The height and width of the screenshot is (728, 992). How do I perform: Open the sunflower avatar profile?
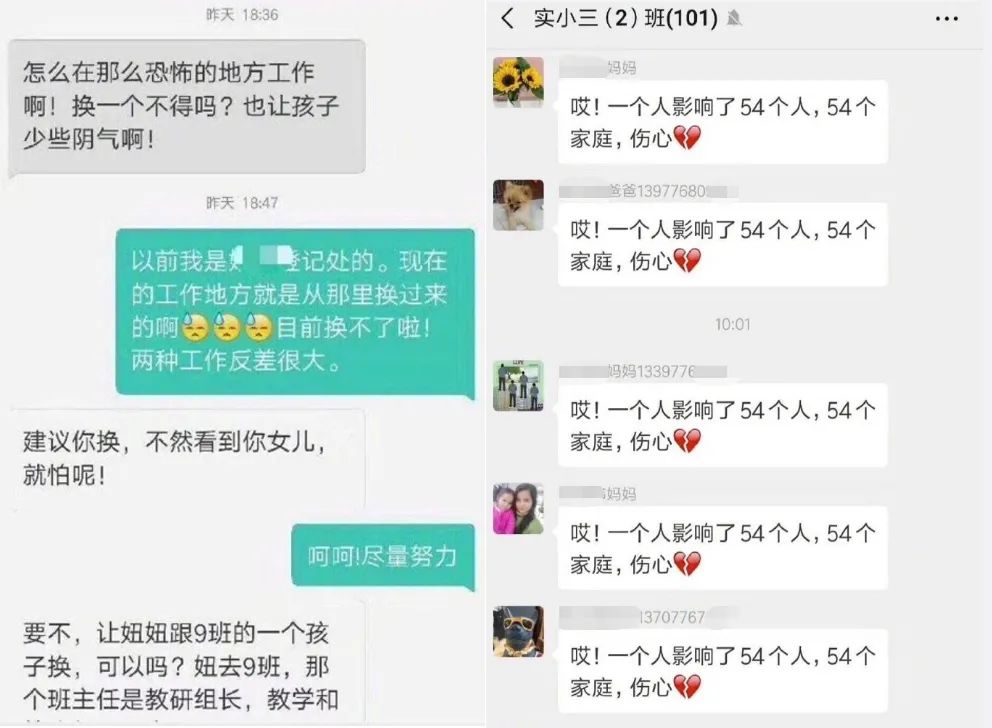[518, 82]
